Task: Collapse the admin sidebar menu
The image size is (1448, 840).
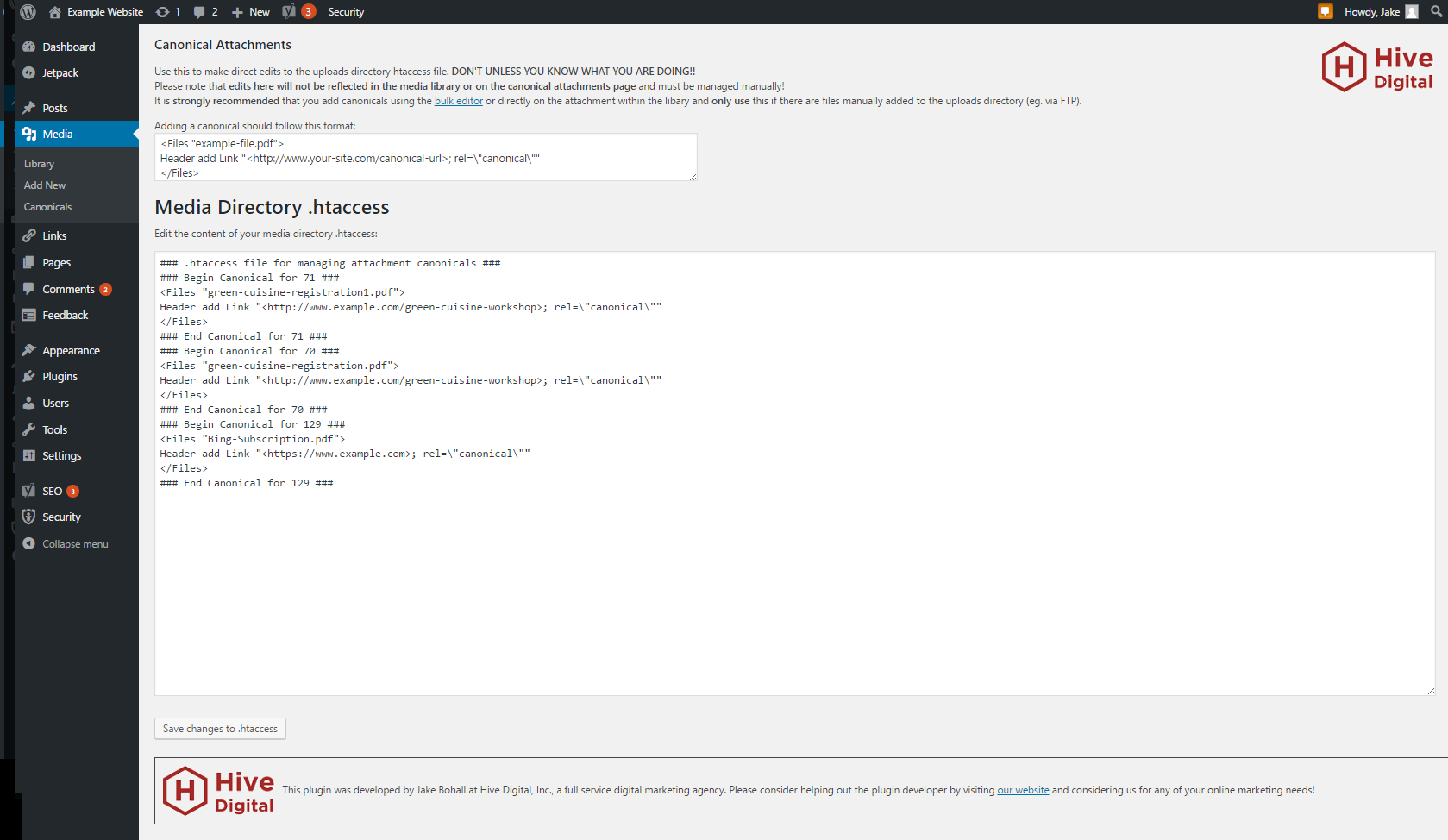Action: 66,544
